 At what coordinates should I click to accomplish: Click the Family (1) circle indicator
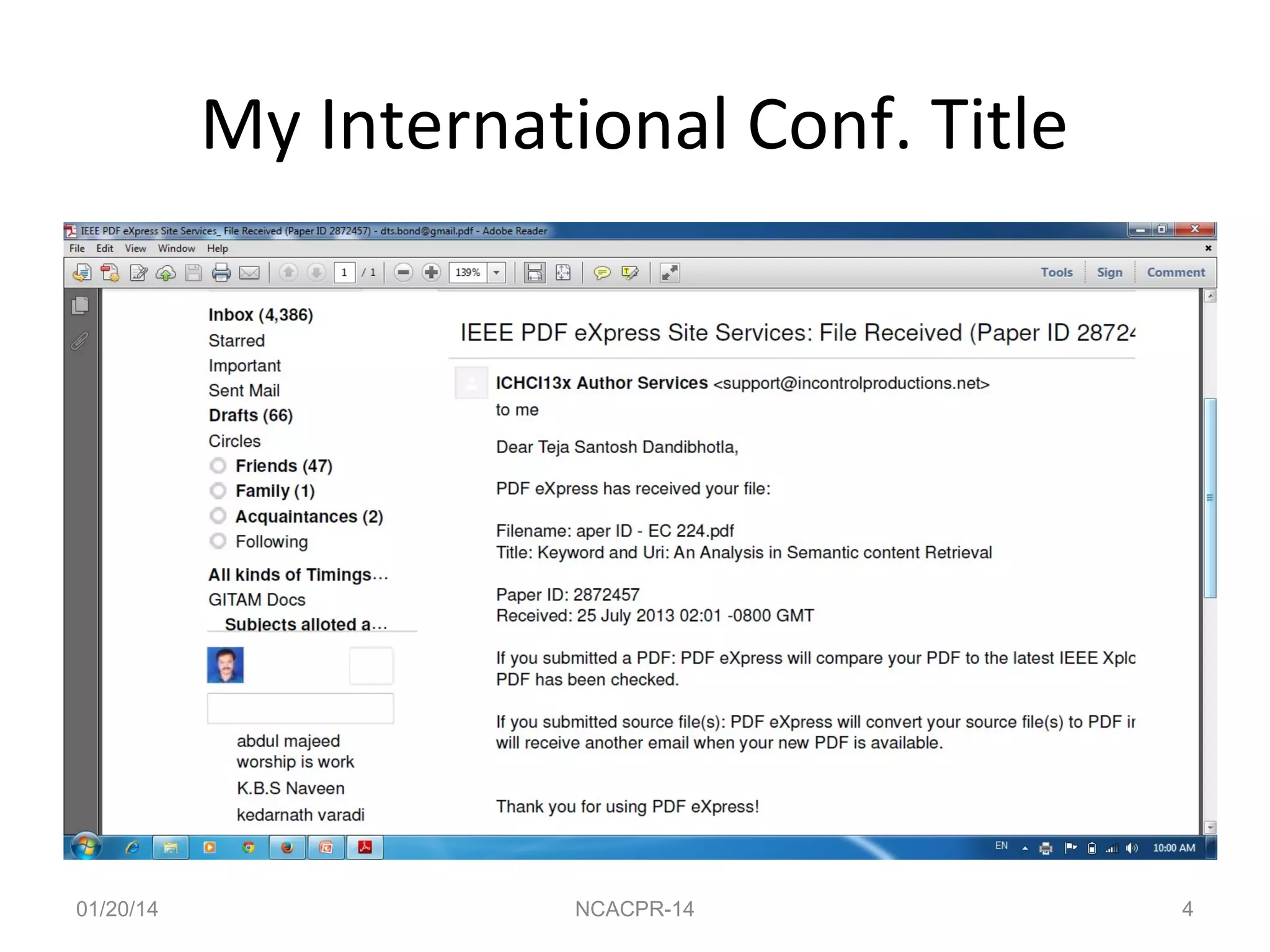[218, 491]
